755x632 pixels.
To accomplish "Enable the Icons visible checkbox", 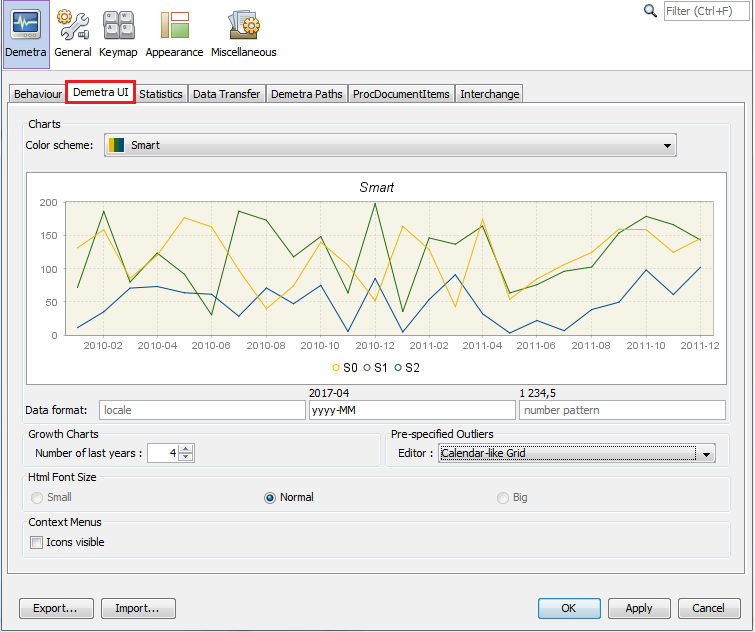I will [37, 542].
